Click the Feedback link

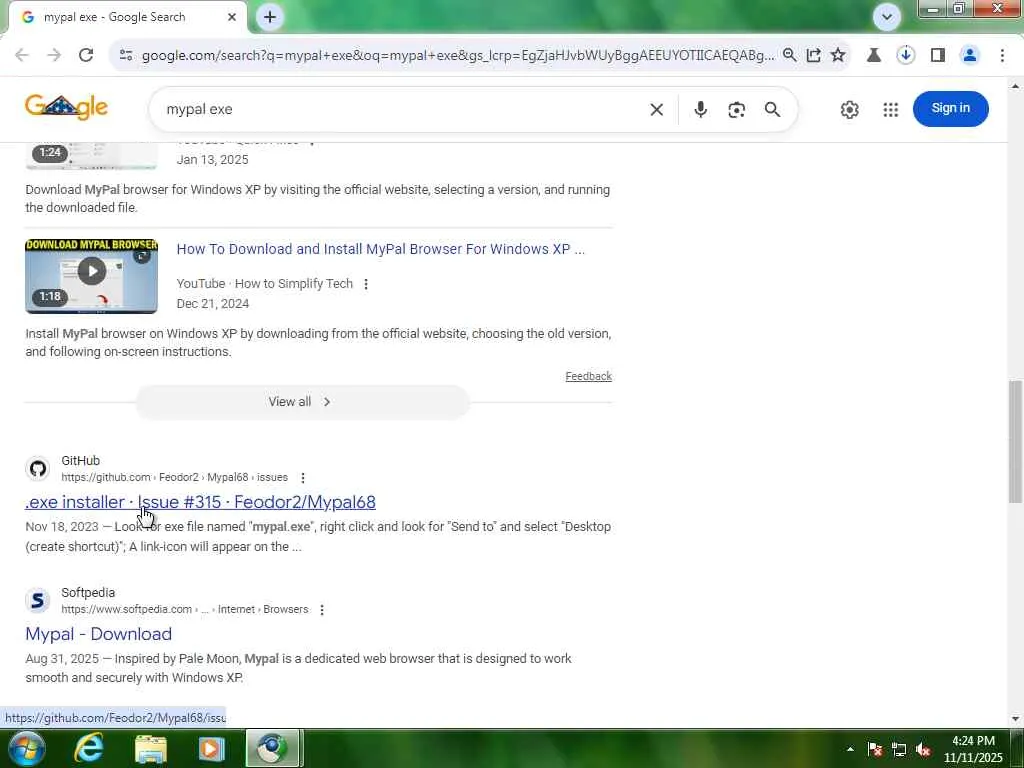tap(588, 376)
